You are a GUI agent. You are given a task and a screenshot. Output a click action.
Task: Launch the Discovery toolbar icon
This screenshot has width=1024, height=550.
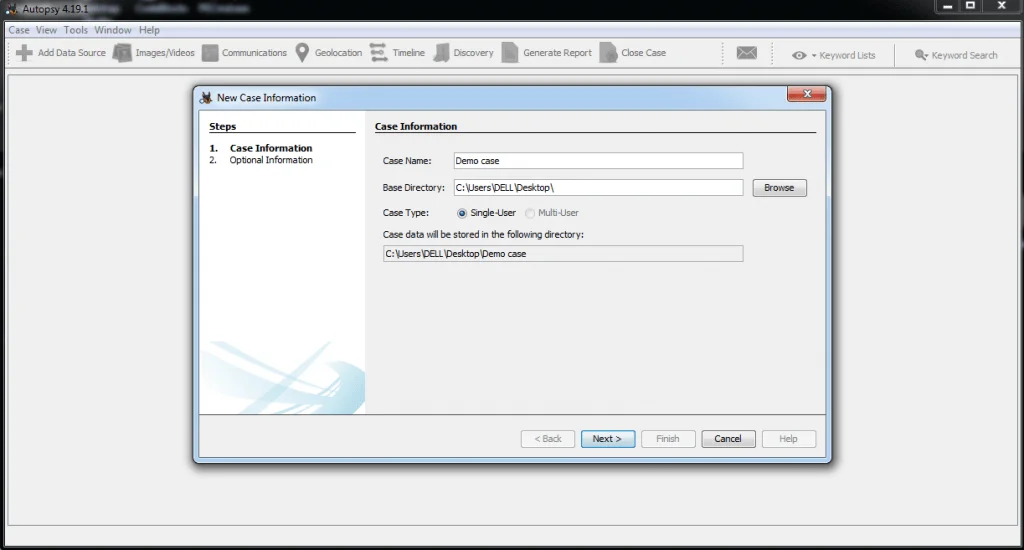(x=441, y=53)
